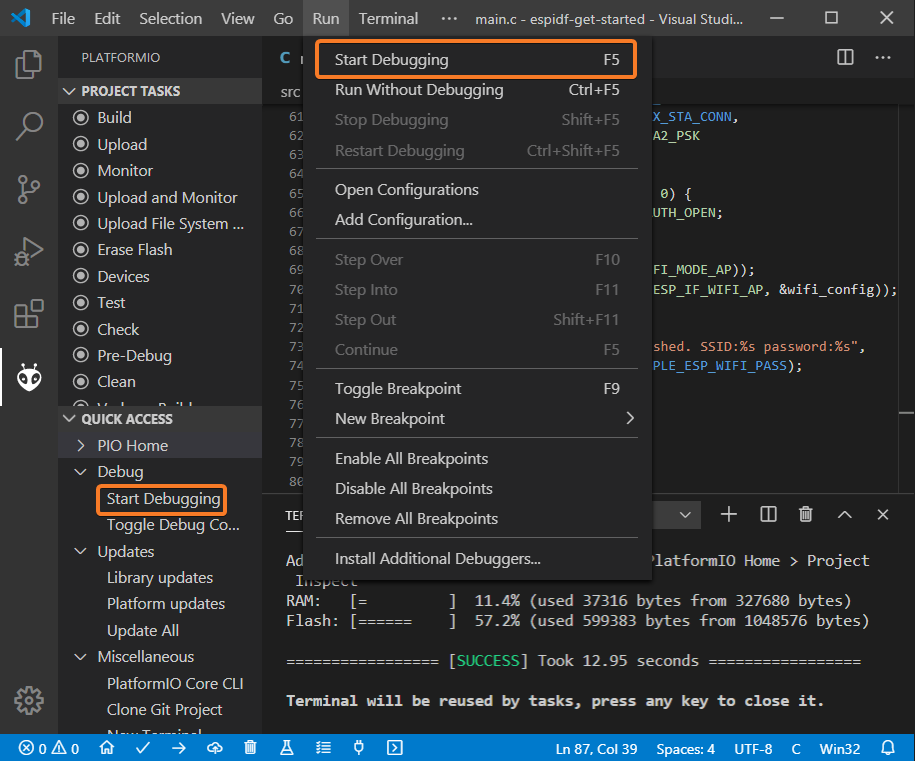Select Remove All Breakpoints
Viewport: 915px width, 761px height.
pyautogui.click(x=476, y=519)
